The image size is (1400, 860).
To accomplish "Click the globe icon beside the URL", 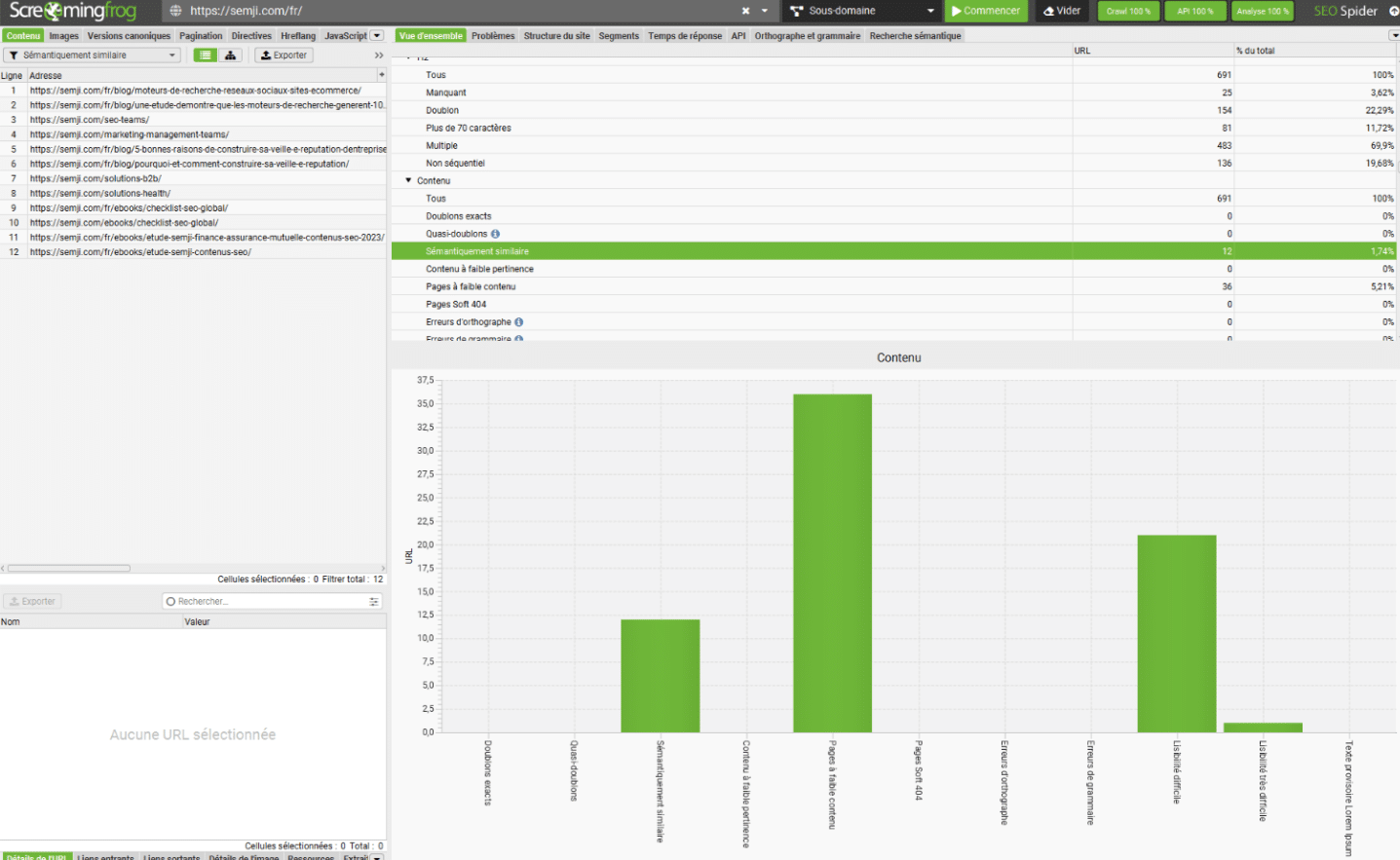I will tap(175, 11).
